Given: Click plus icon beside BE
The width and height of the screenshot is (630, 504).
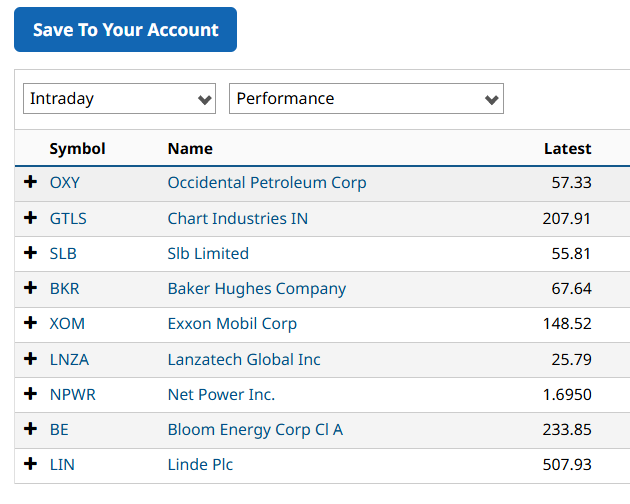Looking at the screenshot, I should click(x=30, y=429).
